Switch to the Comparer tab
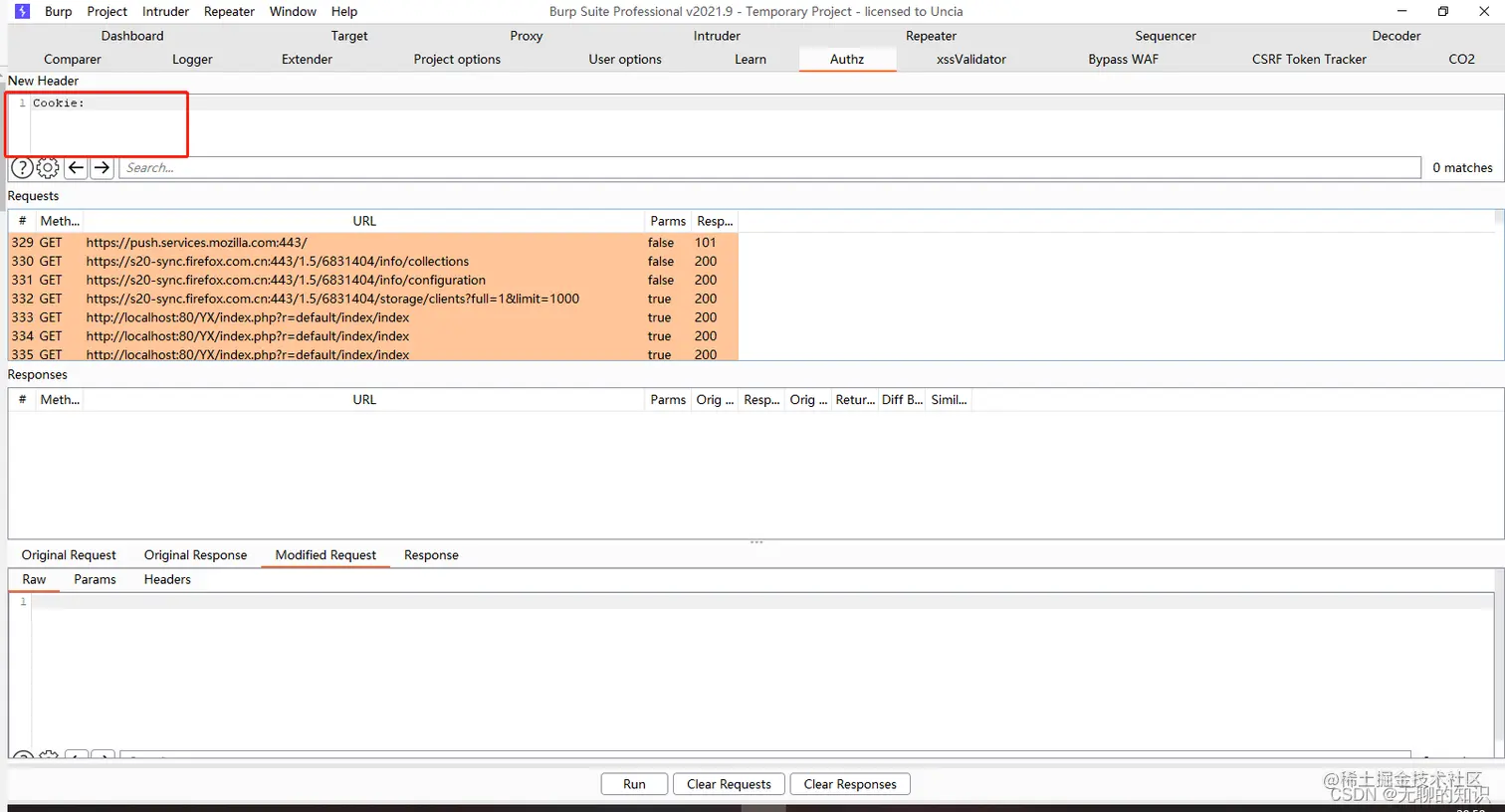Image resolution: width=1505 pixels, height=812 pixels. click(73, 59)
